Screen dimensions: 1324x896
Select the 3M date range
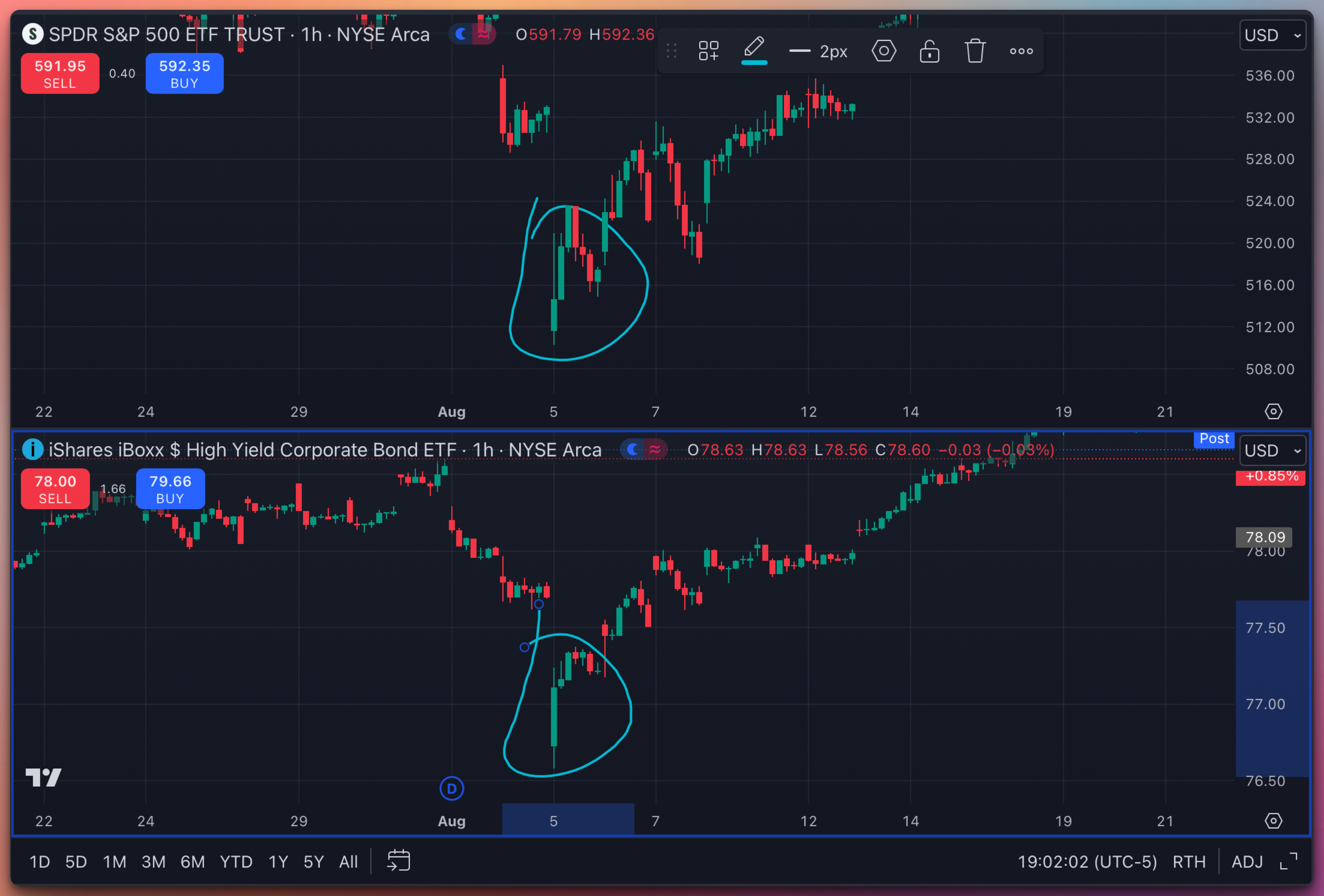[153, 862]
